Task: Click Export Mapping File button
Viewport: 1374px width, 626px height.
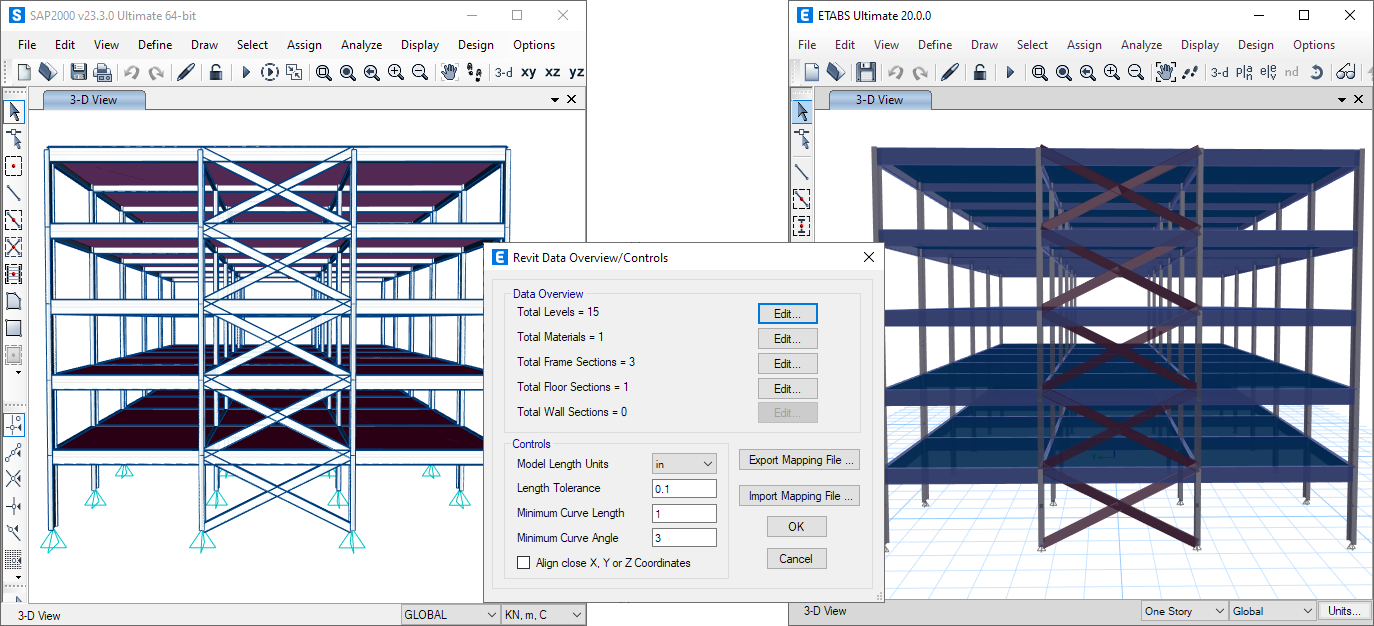Action: [799, 460]
